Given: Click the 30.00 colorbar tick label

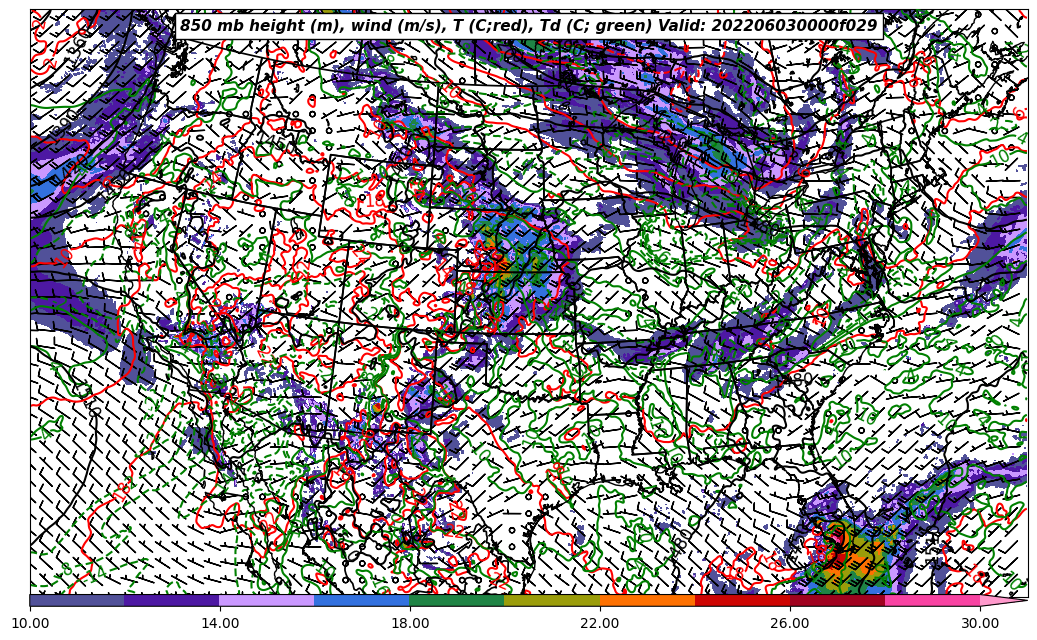Looking at the screenshot, I should pos(980,623).
